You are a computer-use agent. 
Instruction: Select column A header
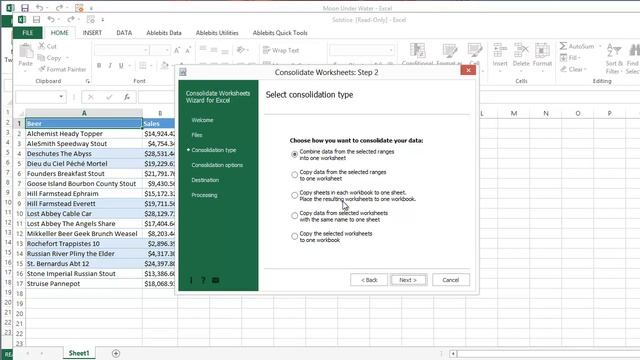point(84,113)
